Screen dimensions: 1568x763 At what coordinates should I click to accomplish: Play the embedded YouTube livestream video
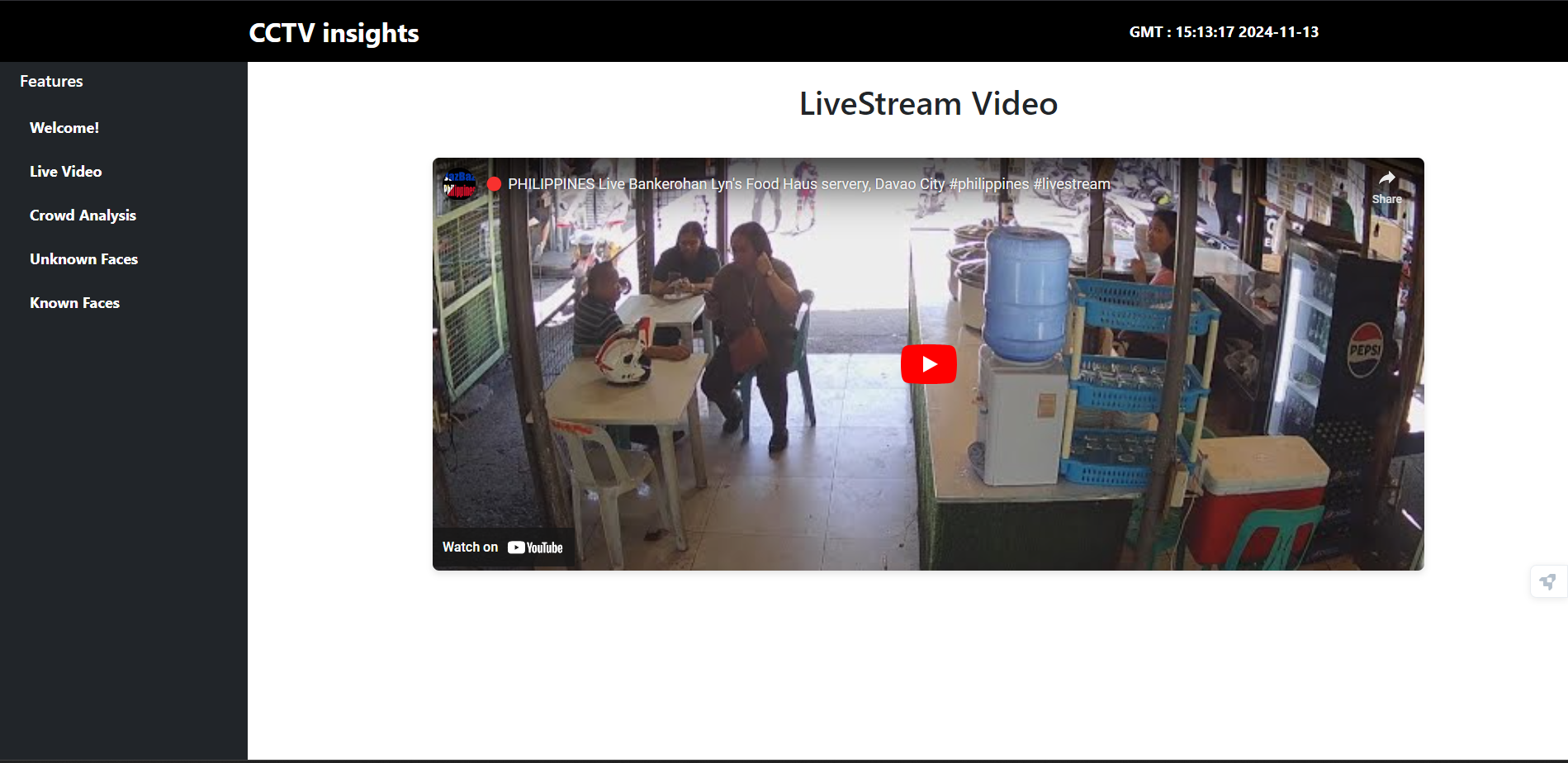(x=928, y=364)
